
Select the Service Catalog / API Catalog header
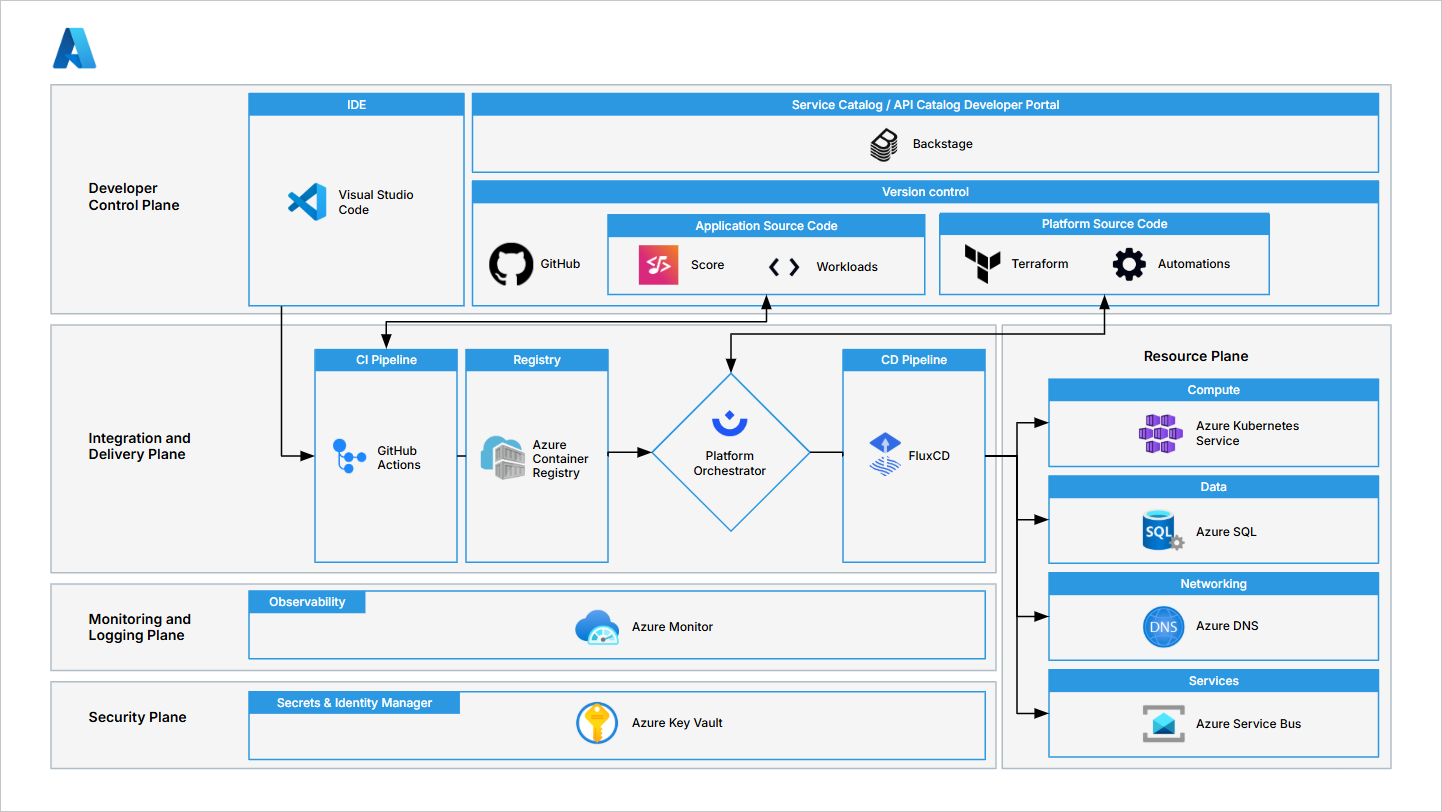tap(925, 104)
